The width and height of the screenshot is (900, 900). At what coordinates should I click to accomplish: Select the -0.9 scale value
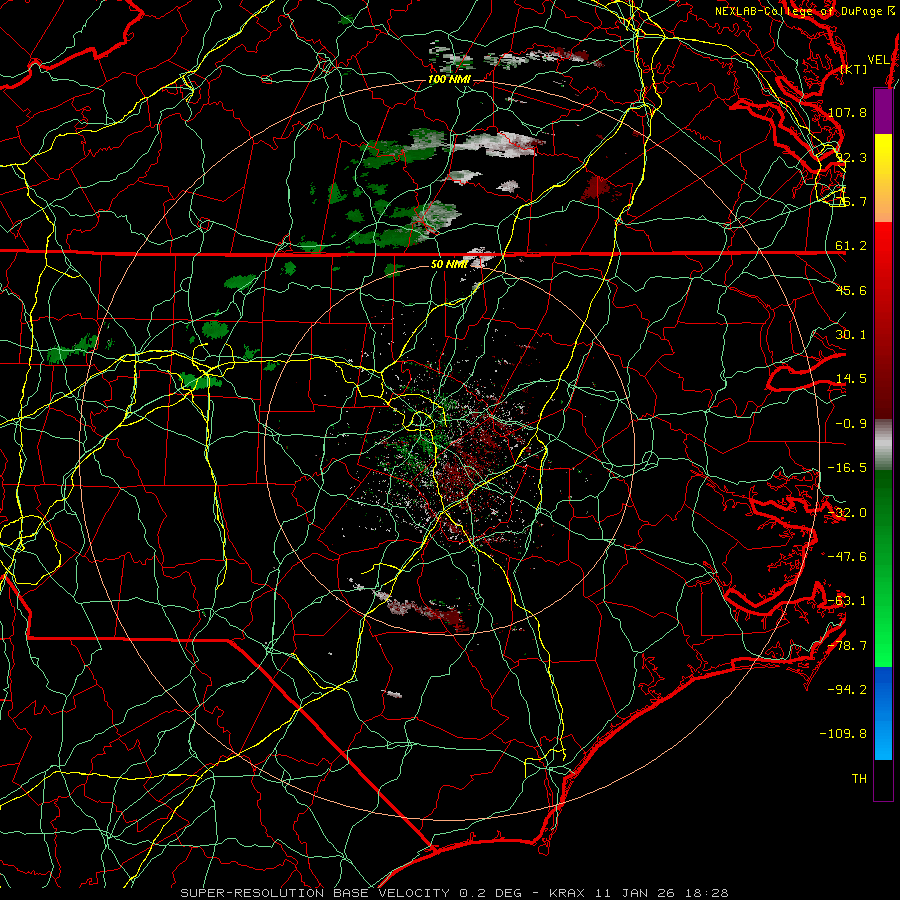[851, 424]
